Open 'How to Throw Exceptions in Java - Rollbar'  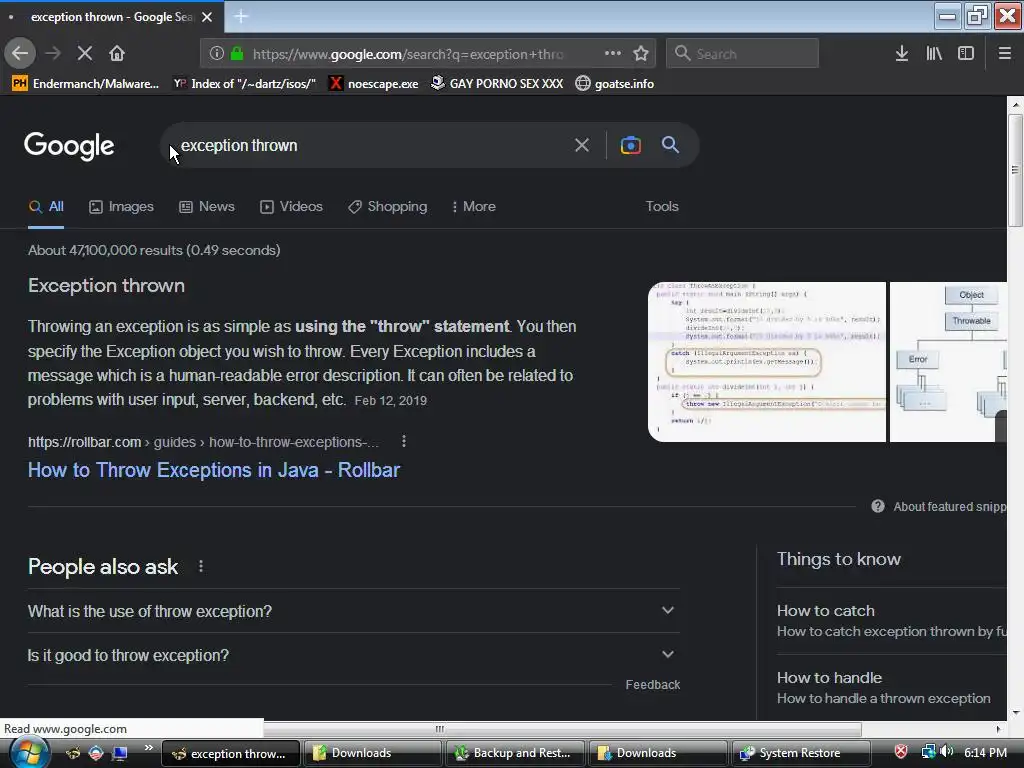coord(214,470)
